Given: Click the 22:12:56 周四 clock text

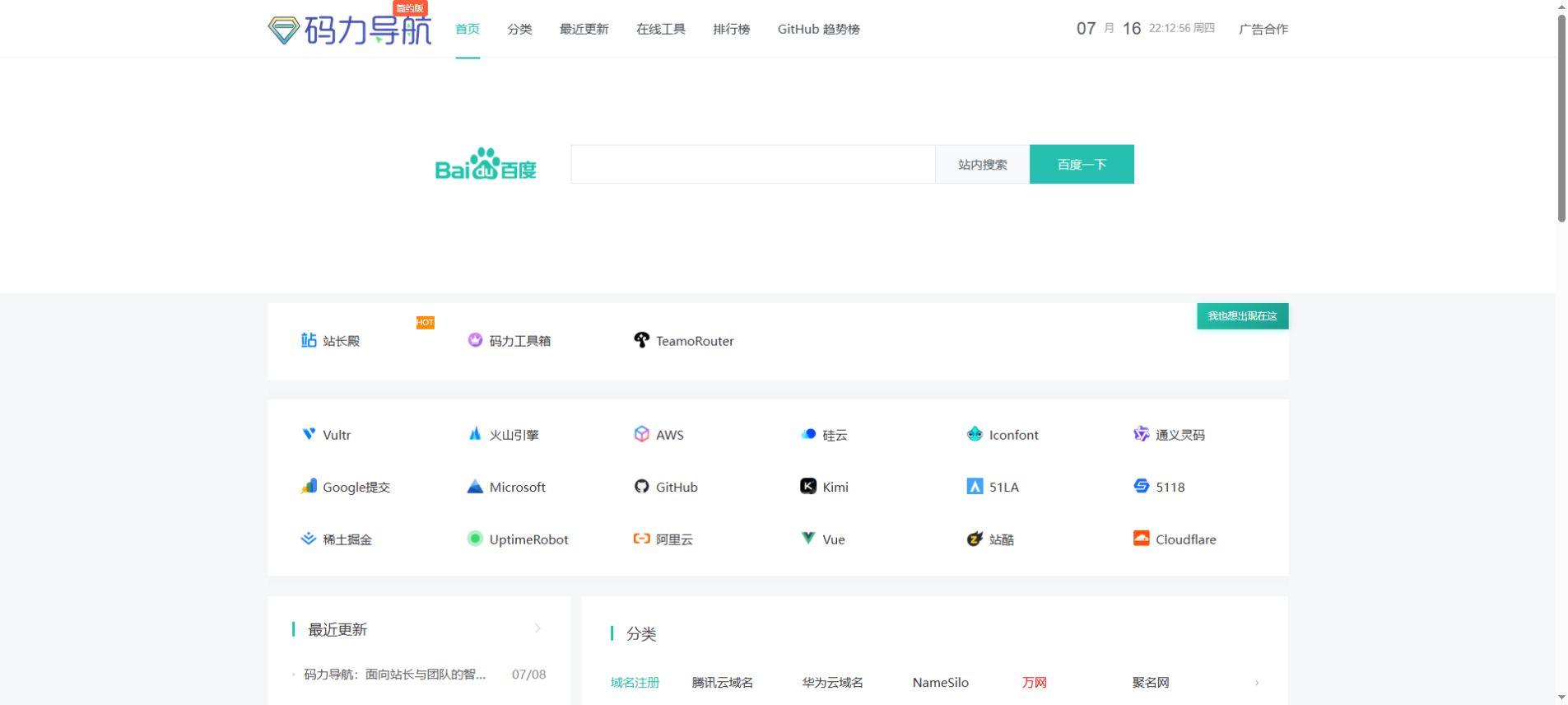Looking at the screenshot, I should (1182, 28).
